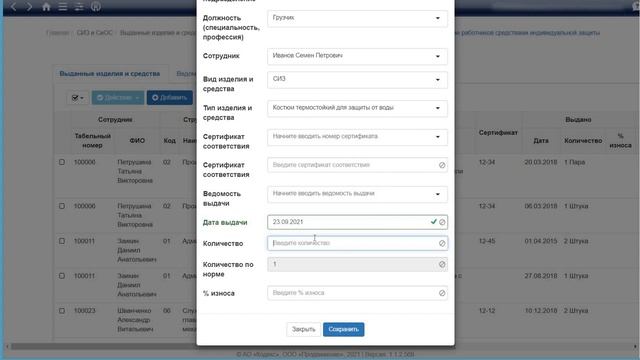Click the Табельный номер column header
The image size is (640, 360).
click(x=93, y=141)
